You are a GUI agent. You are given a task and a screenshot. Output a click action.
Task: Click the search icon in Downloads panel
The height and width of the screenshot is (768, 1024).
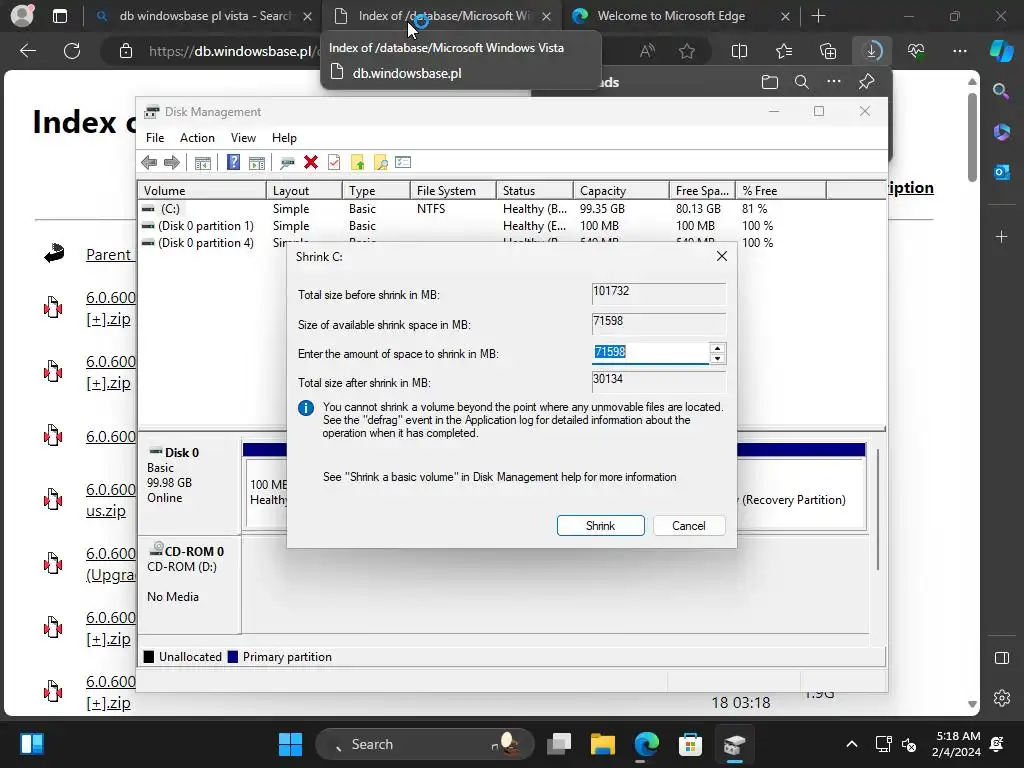[x=802, y=82]
